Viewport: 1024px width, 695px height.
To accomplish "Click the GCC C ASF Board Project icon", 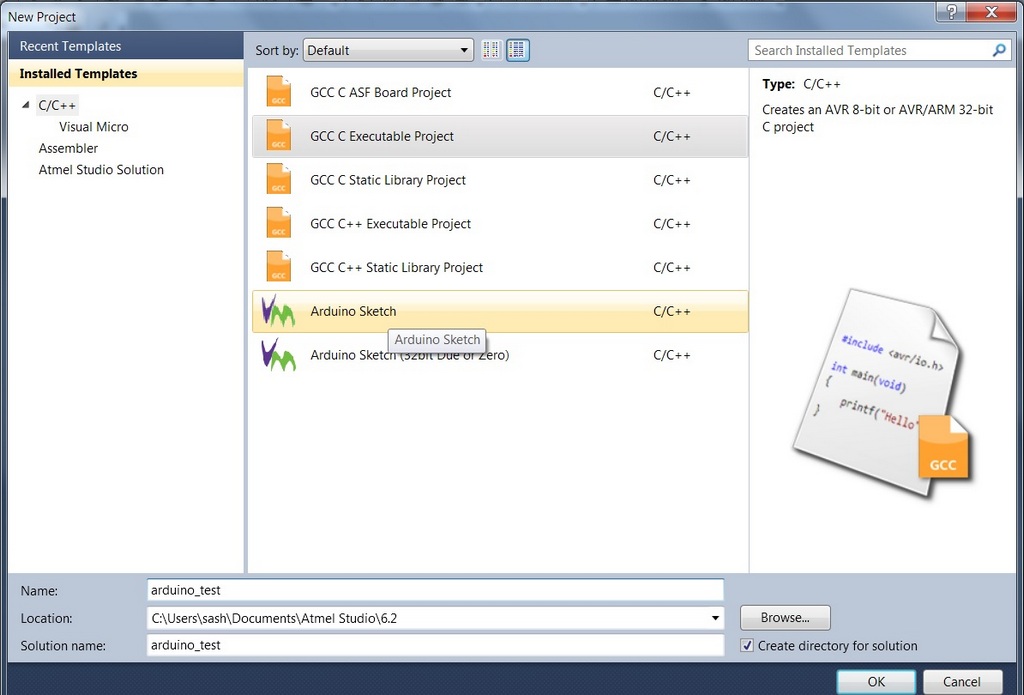I will (279, 92).
